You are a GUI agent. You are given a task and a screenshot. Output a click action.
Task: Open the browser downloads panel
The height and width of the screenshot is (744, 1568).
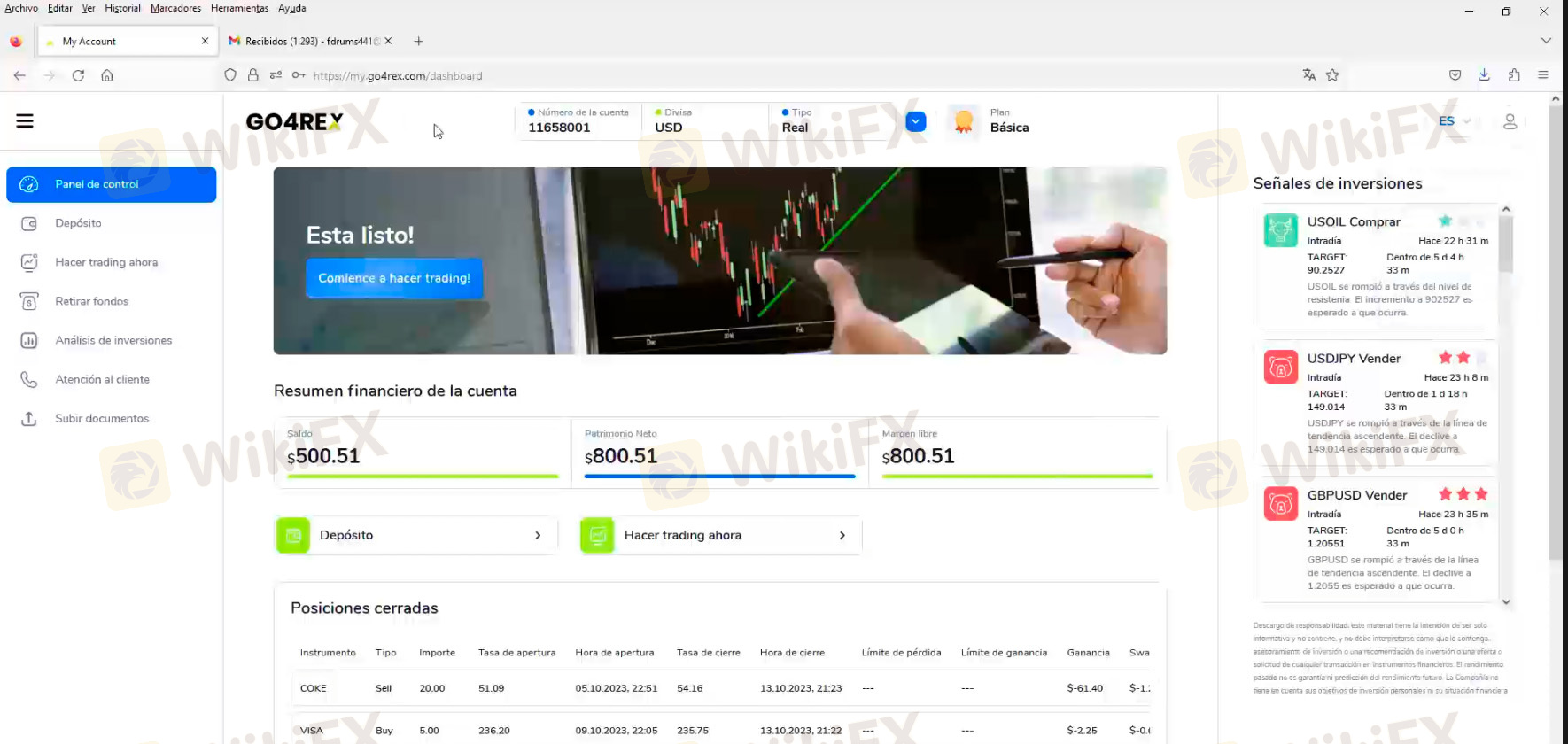coord(1484,75)
